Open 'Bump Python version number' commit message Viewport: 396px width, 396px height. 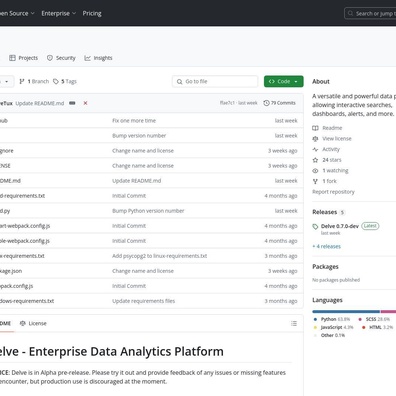(x=148, y=211)
